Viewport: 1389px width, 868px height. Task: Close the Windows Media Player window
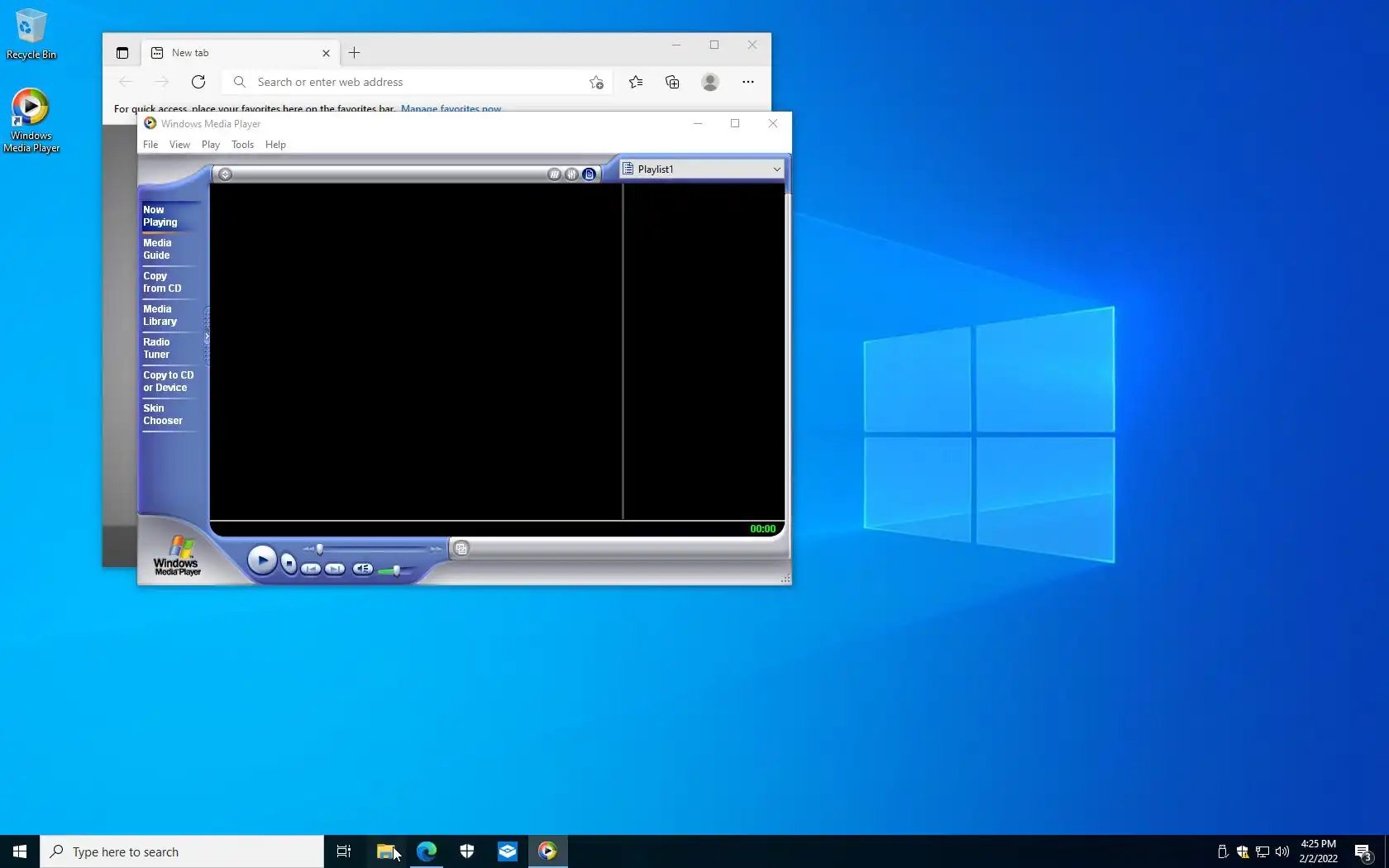pyautogui.click(x=773, y=123)
